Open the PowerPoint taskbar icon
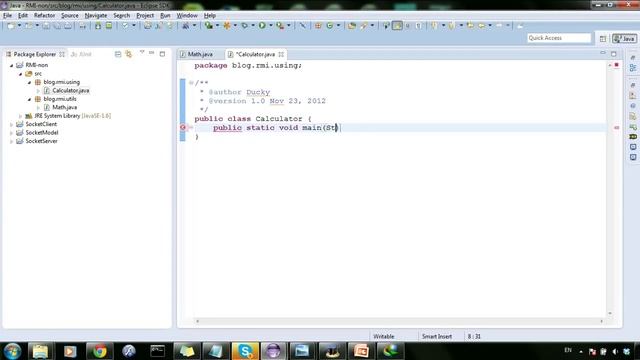The height and width of the screenshot is (360, 640). [361, 351]
